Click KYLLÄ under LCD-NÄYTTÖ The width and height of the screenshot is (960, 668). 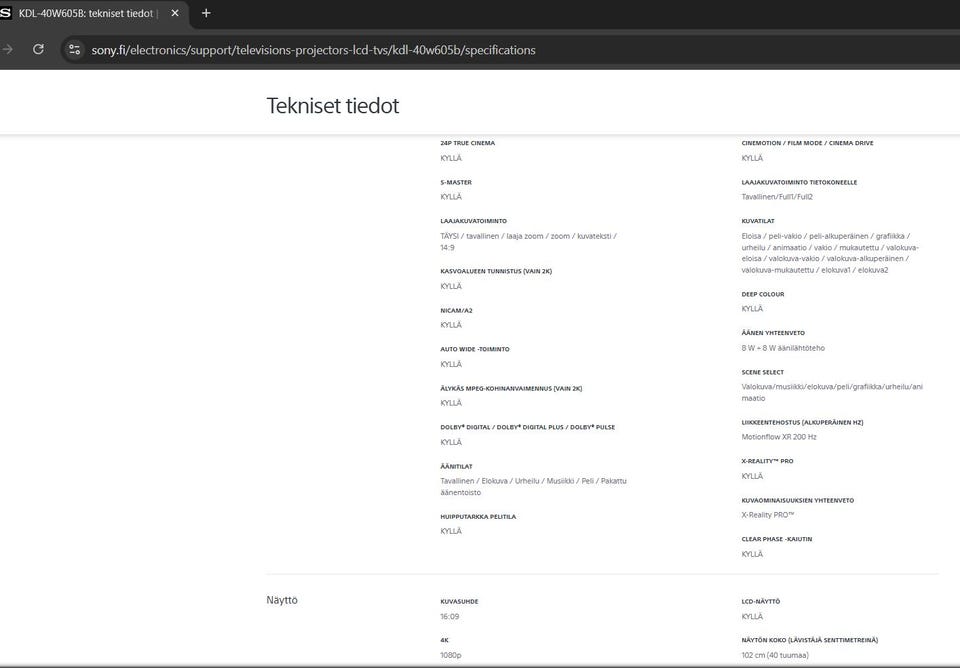point(752,617)
